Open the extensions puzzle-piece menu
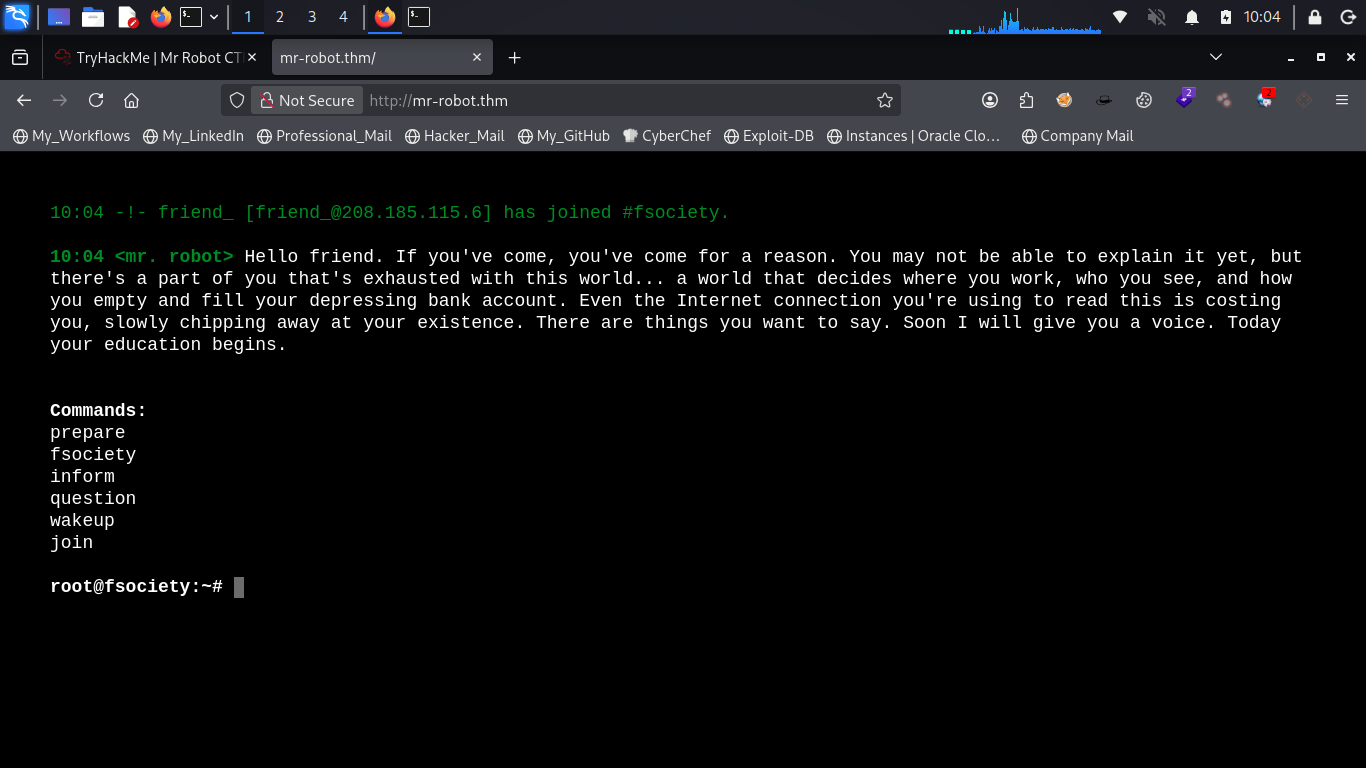 (x=1026, y=100)
